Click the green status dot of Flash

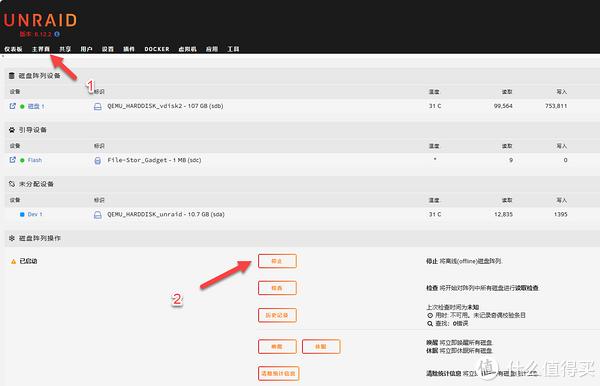point(22,160)
